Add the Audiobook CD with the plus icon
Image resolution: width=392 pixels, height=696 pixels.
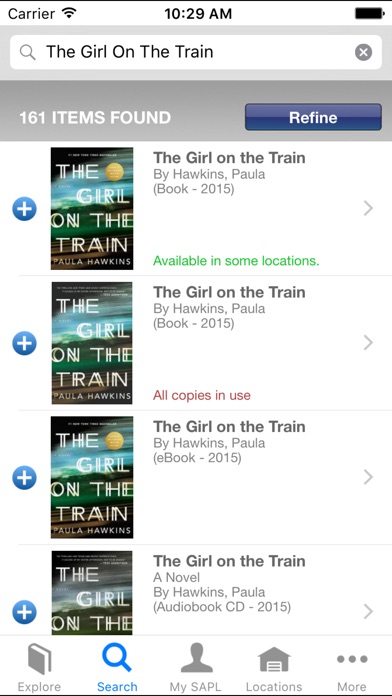click(24, 612)
